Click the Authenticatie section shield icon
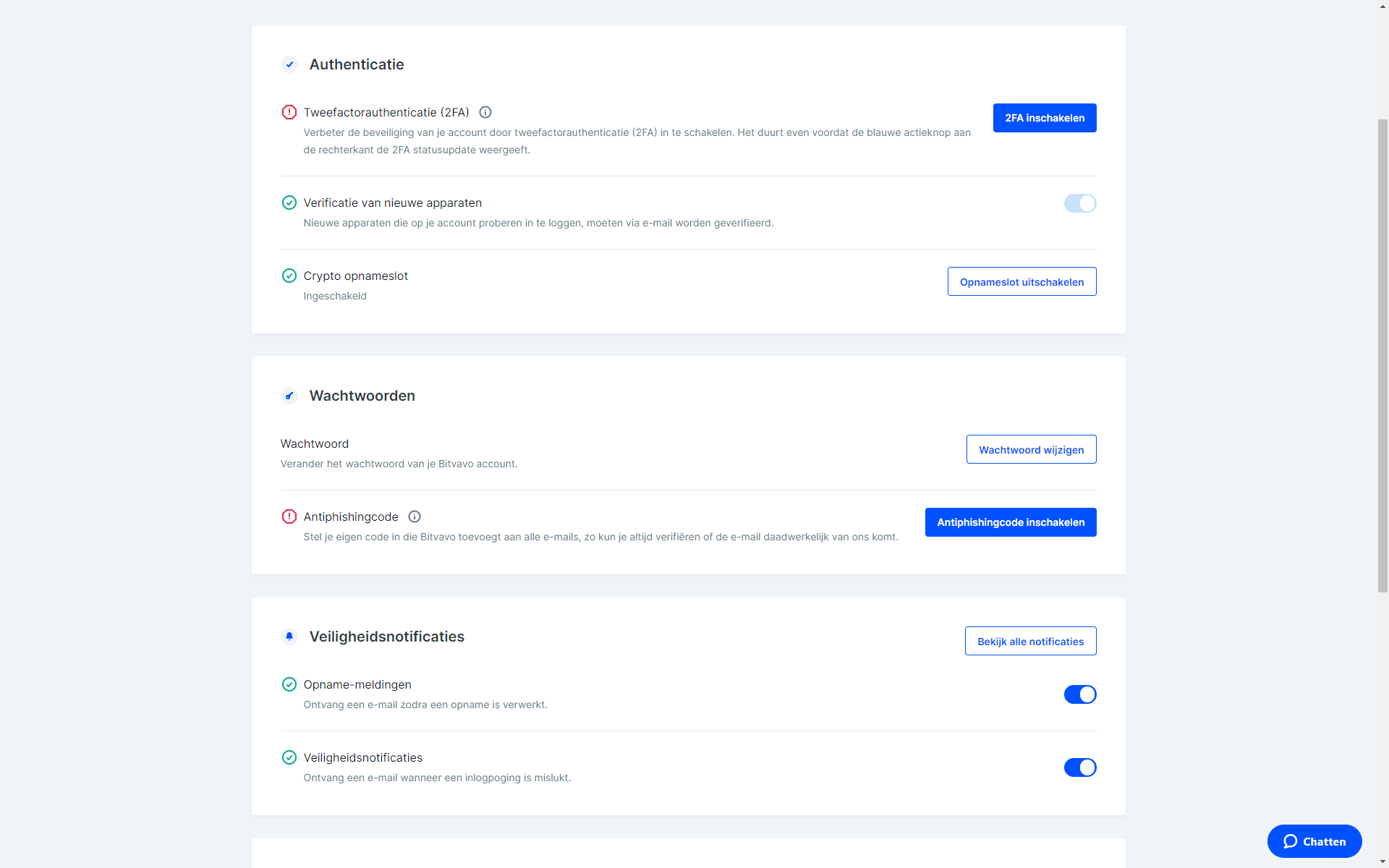Image resolution: width=1389 pixels, height=868 pixels. coord(289,64)
